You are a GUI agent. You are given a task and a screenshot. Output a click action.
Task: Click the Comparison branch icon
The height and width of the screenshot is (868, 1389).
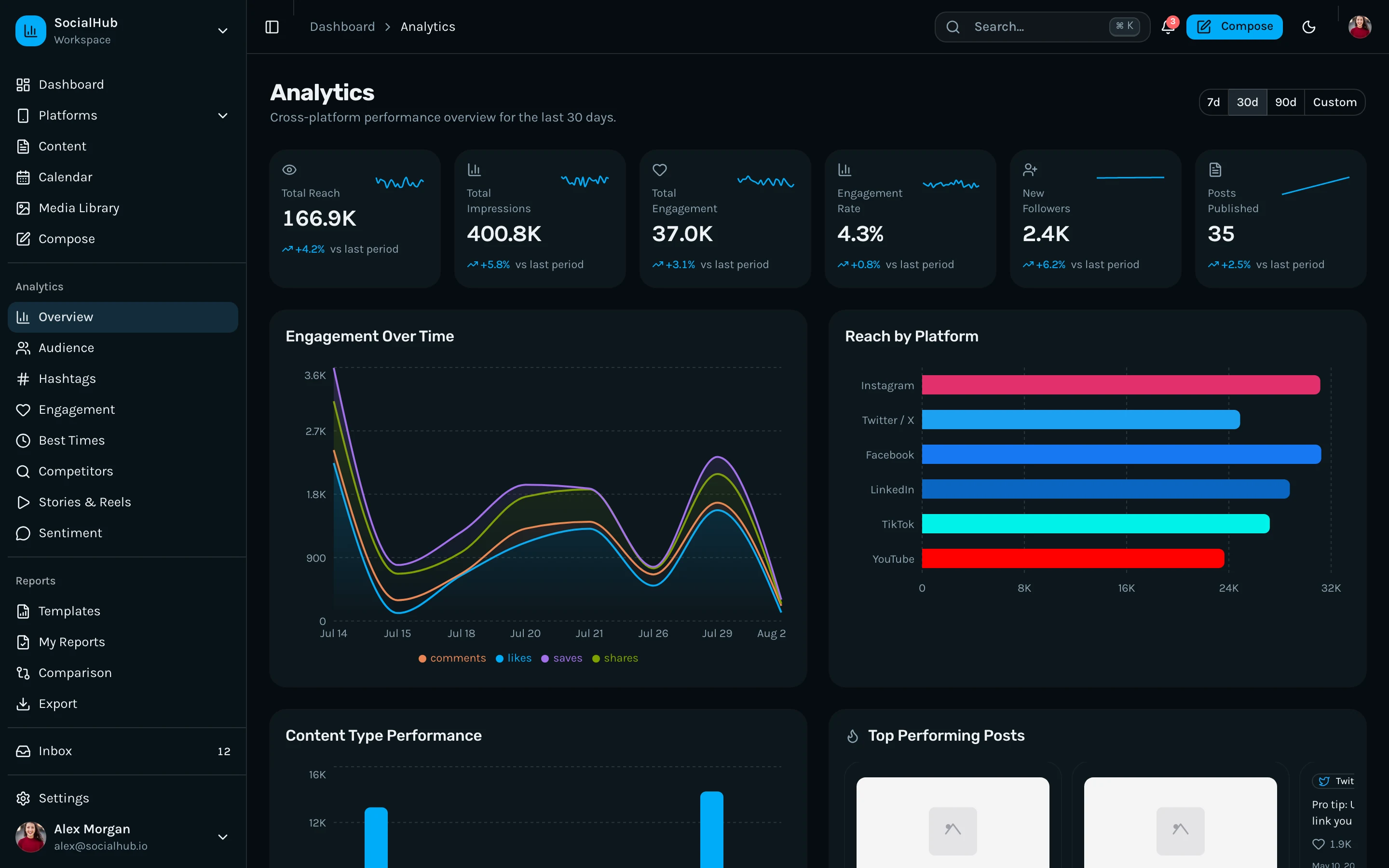pos(23,673)
